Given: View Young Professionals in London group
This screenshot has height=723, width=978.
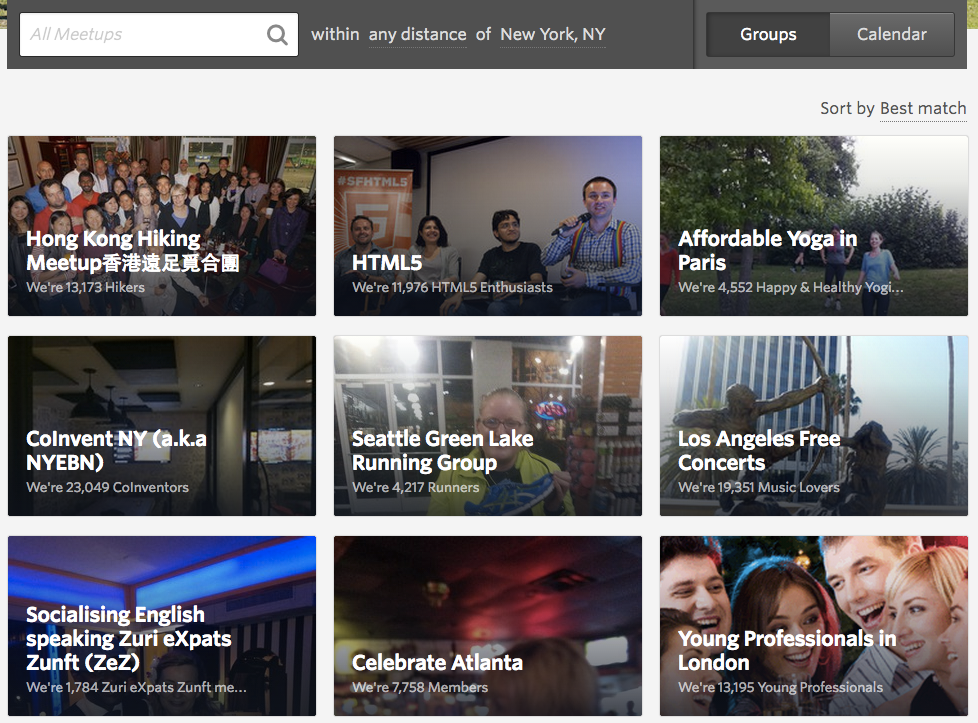Looking at the screenshot, I should (x=814, y=626).
